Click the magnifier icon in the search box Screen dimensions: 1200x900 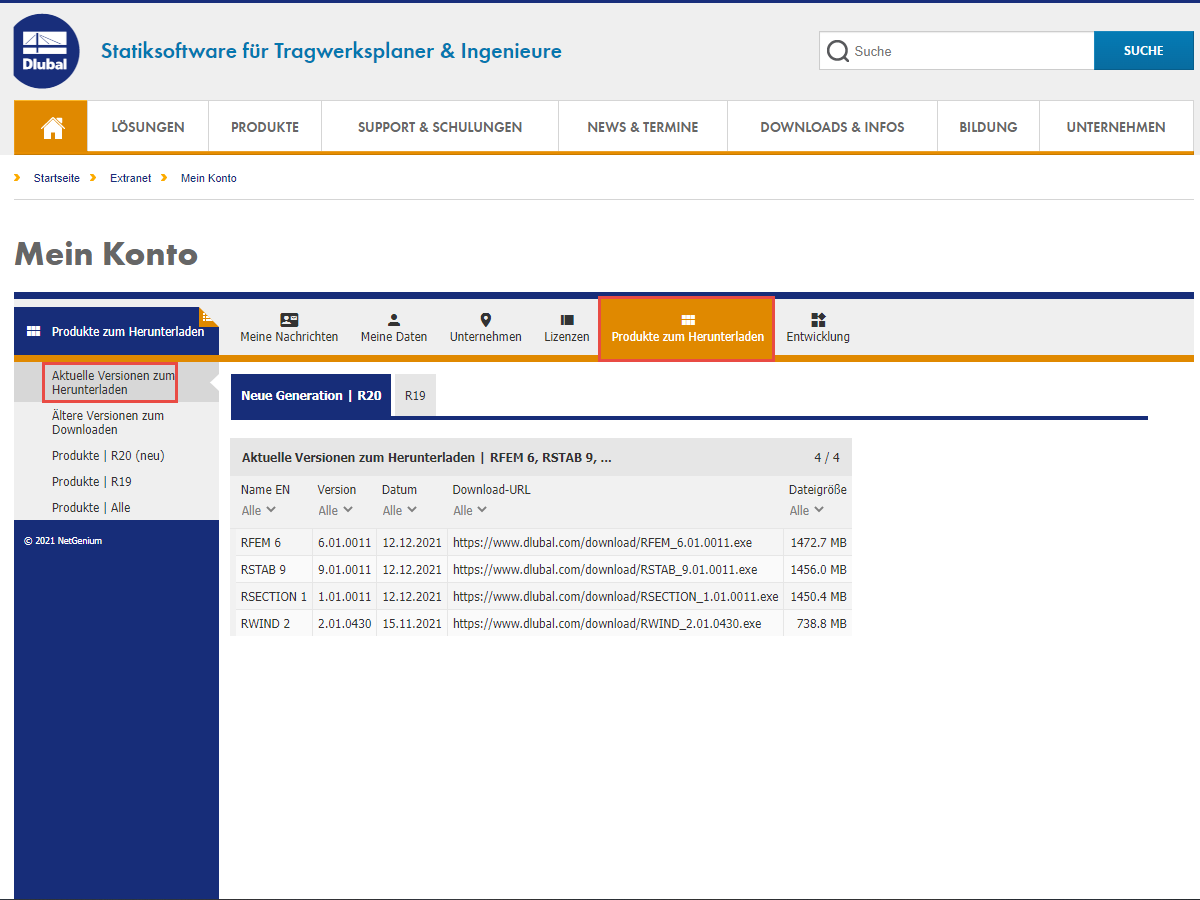coord(838,50)
